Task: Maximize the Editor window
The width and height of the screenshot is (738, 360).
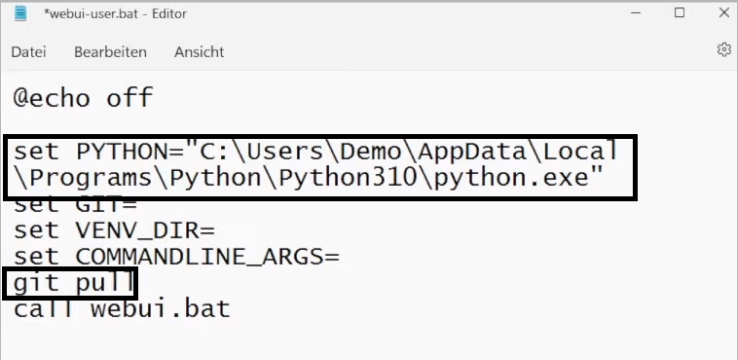Action: pyautogui.click(x=680, y=13)
